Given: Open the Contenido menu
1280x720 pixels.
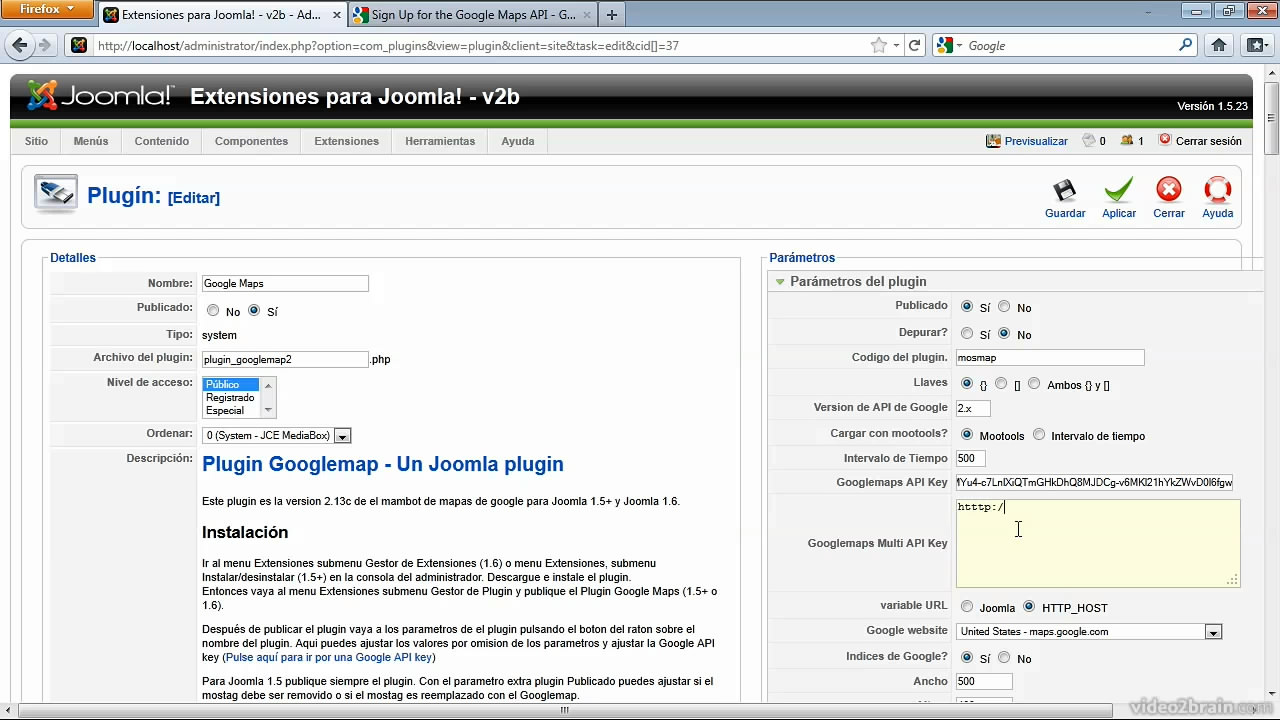Looking at the screenshot, I should point(162,141).
